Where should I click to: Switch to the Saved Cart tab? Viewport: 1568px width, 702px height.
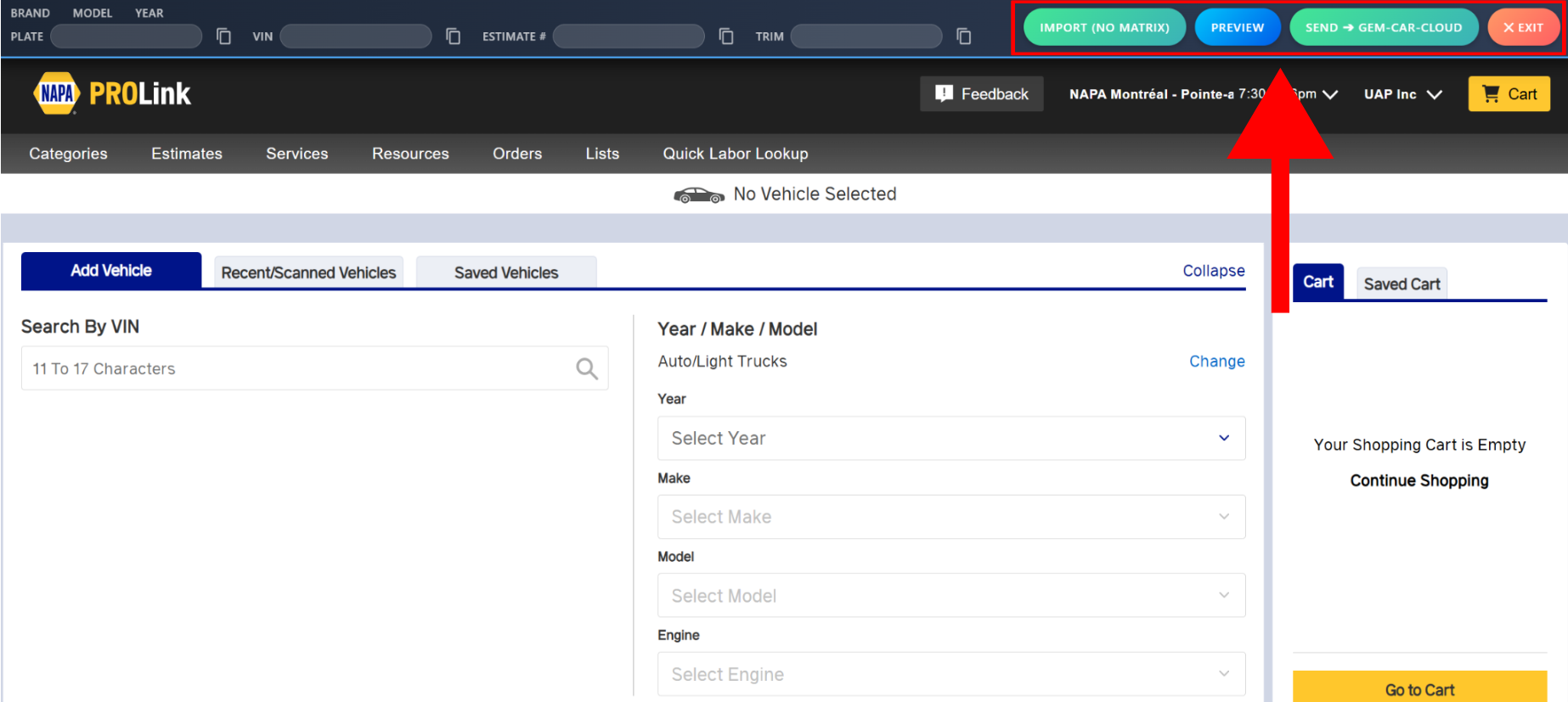coord(1402,284)
